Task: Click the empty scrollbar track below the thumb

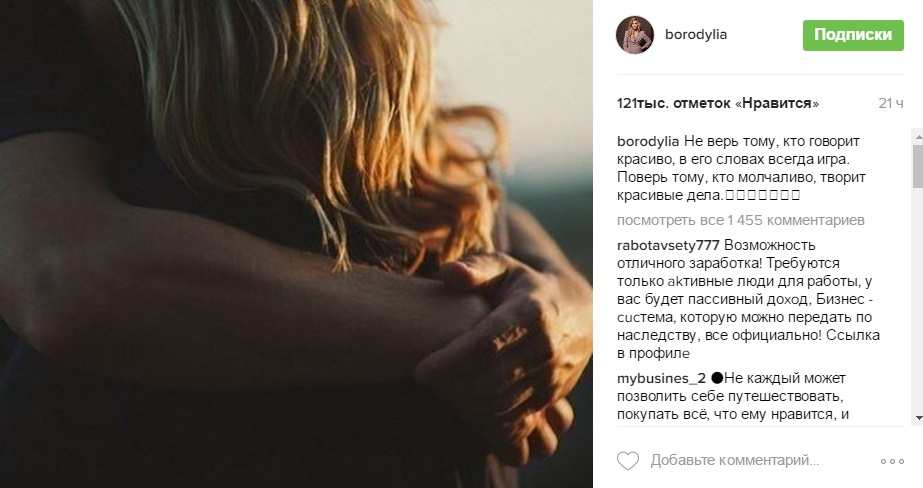Action: click(x=918, y=299)
